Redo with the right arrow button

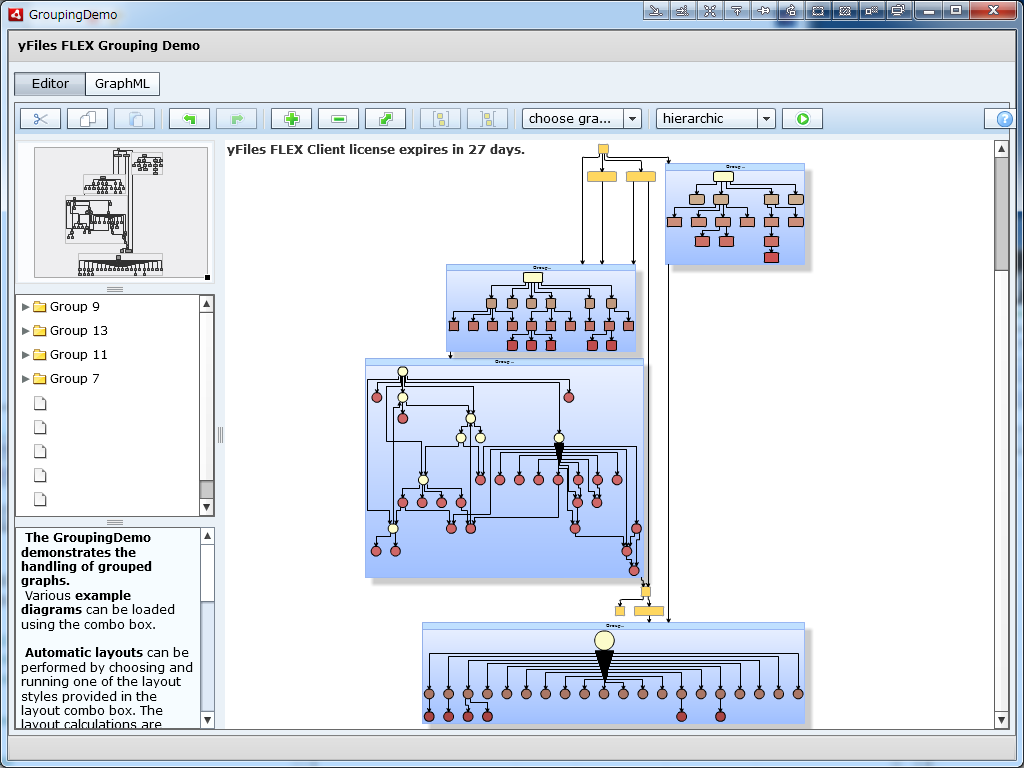coord(236,119)
